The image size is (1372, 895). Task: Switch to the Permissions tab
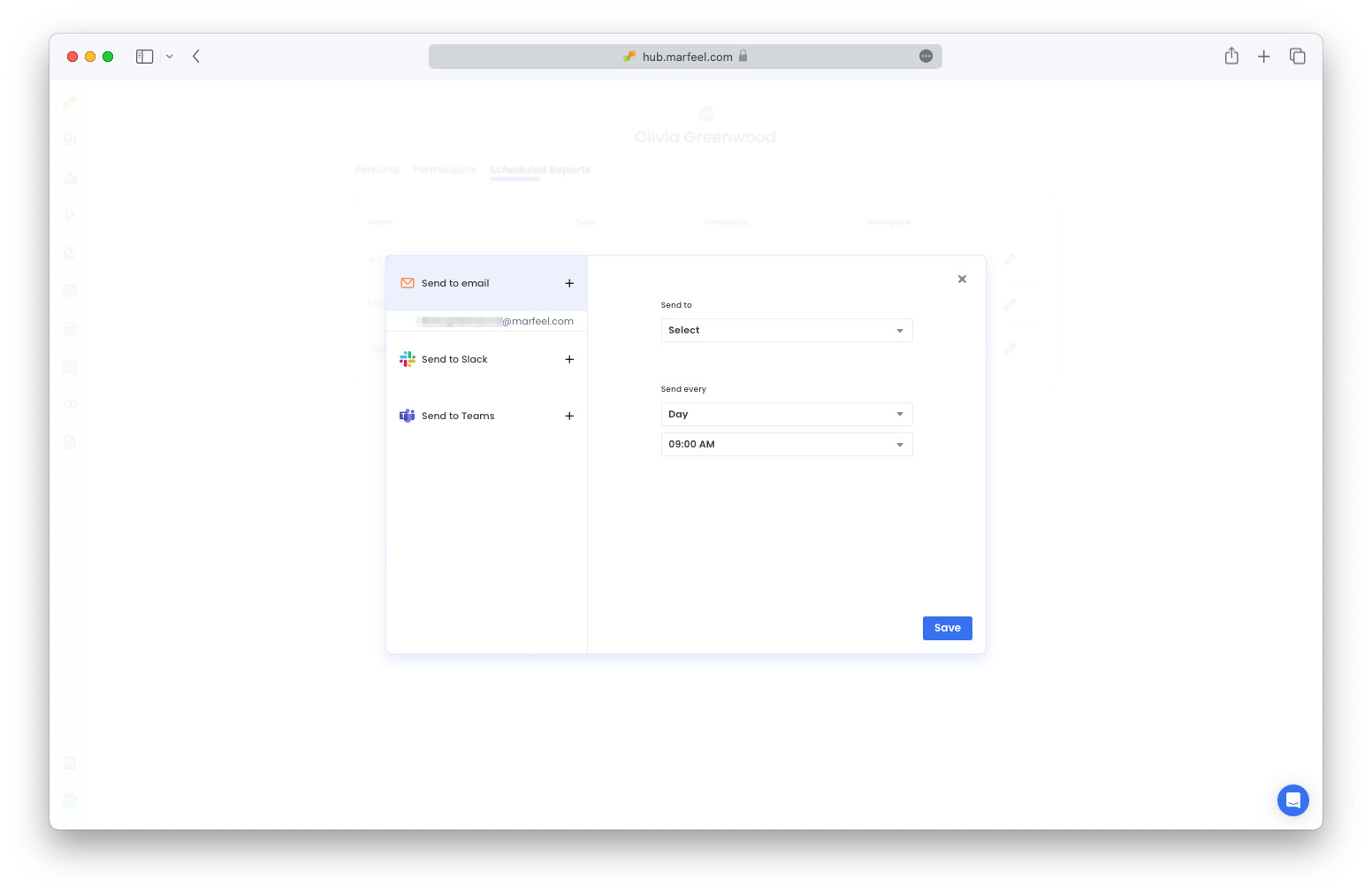pos(444,169)
